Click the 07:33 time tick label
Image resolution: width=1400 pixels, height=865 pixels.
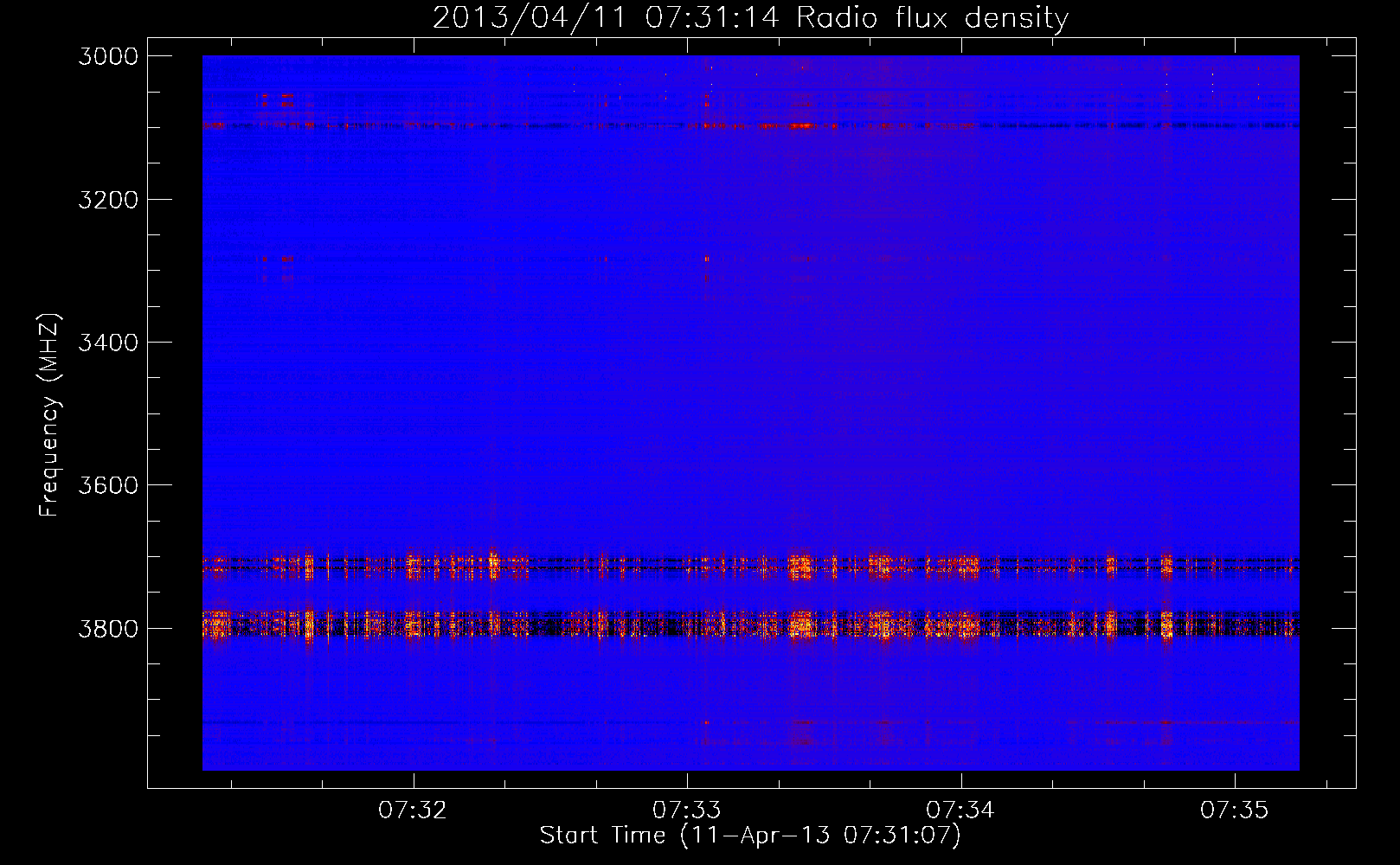point(687,810)
